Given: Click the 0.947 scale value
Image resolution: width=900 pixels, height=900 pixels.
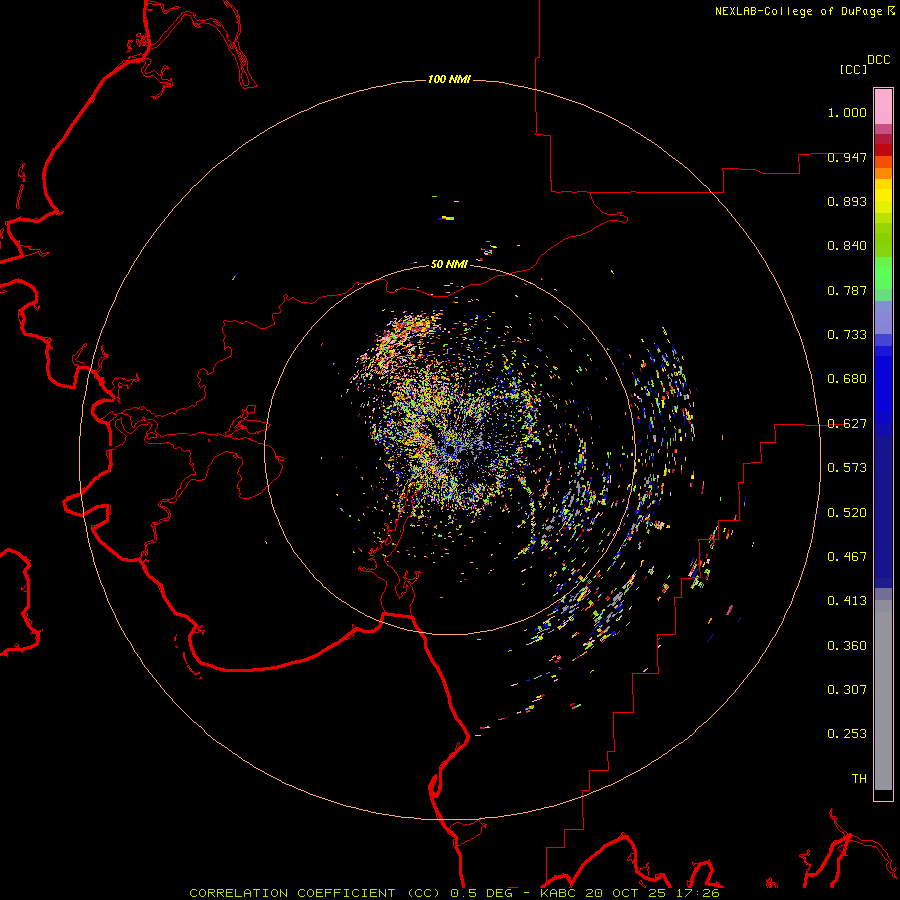Looking at the screenshot, I should click(x=847, y=157).
